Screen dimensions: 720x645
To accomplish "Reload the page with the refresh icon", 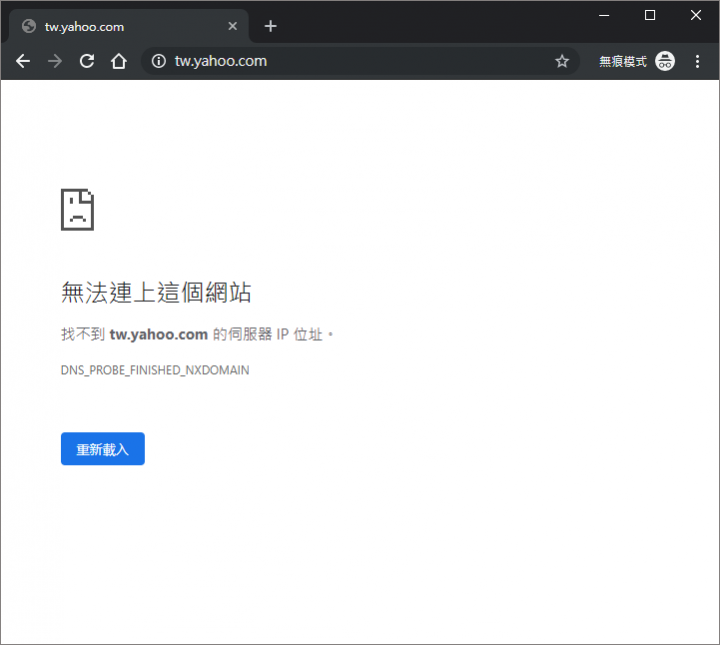I will 87,61.
